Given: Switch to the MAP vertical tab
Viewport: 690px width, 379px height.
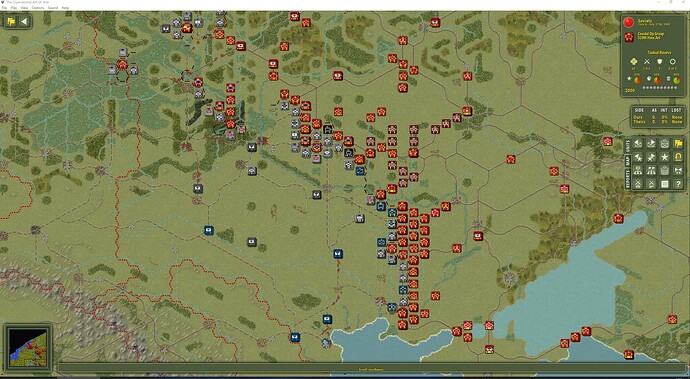Looking at the screenshot, I should pyautogui.click(x=628, y=161).
